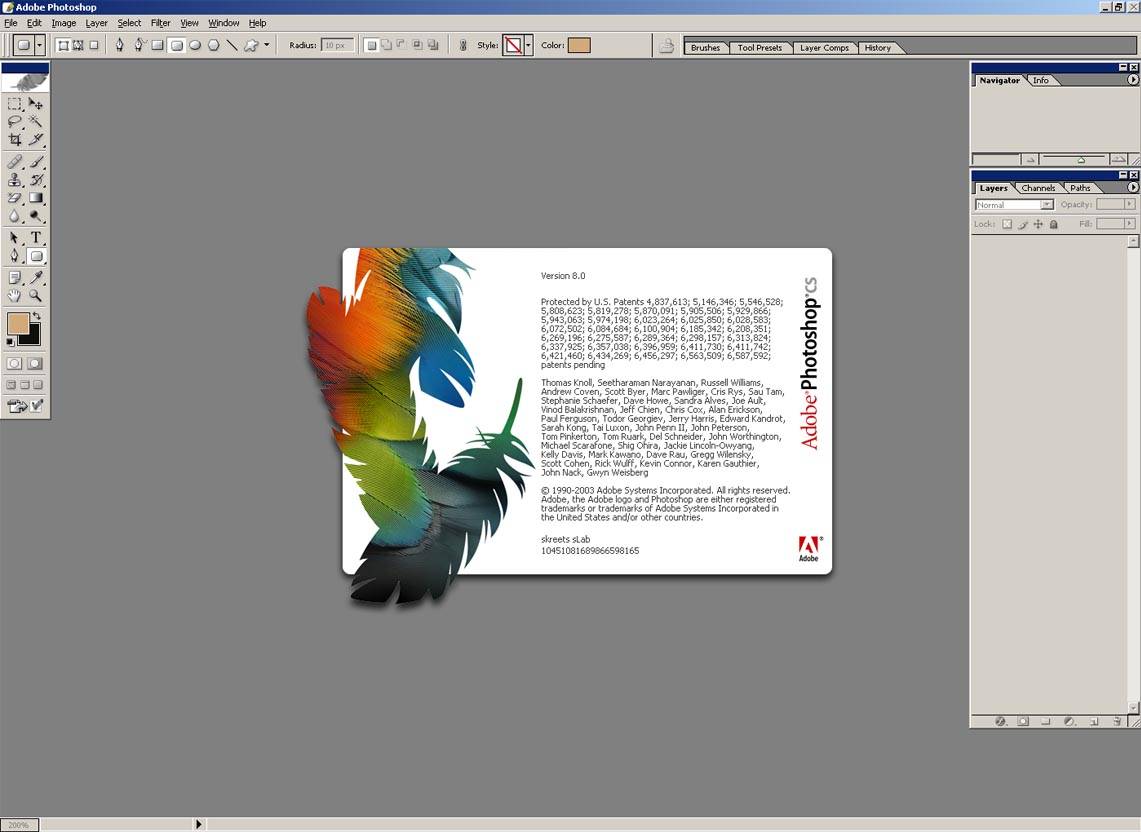1141x832 pixels.
Task: Select the History Brush tool
Action: pyautogui.click(x=36, y=180)
